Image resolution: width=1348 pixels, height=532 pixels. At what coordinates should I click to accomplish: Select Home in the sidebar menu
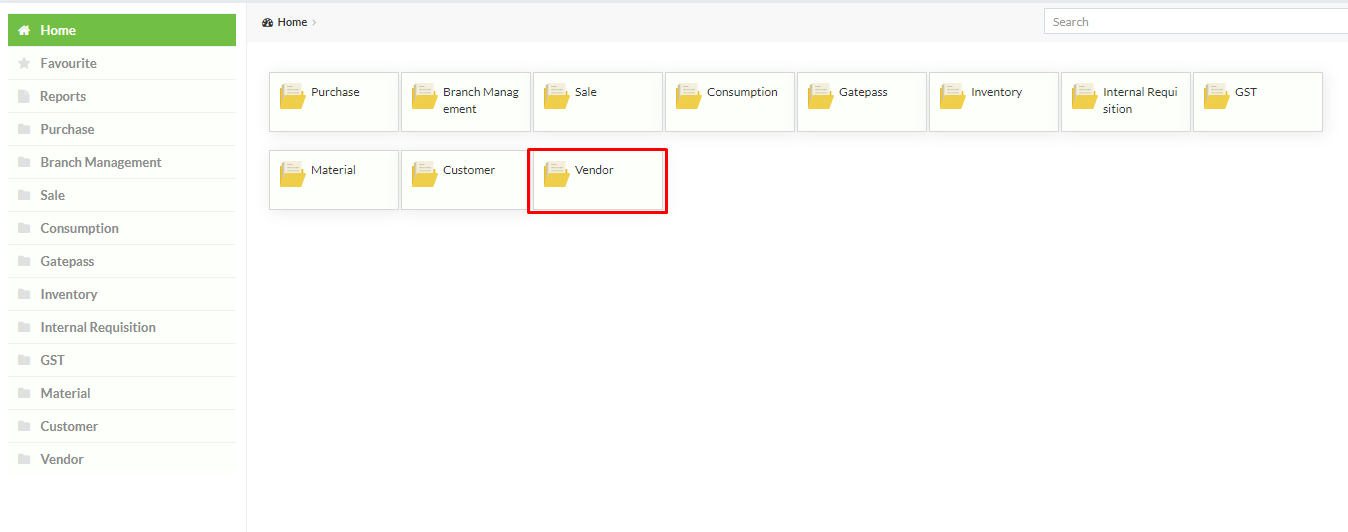pyautogui.click(x=122, y=30)
